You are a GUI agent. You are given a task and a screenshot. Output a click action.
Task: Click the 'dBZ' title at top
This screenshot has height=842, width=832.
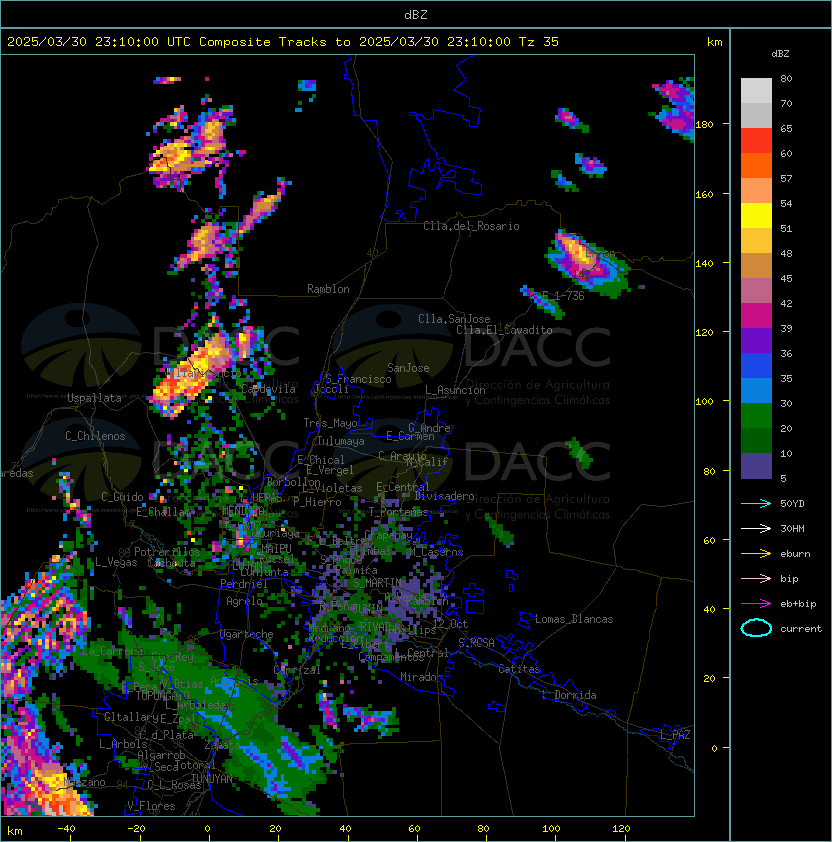pos(416,14)
